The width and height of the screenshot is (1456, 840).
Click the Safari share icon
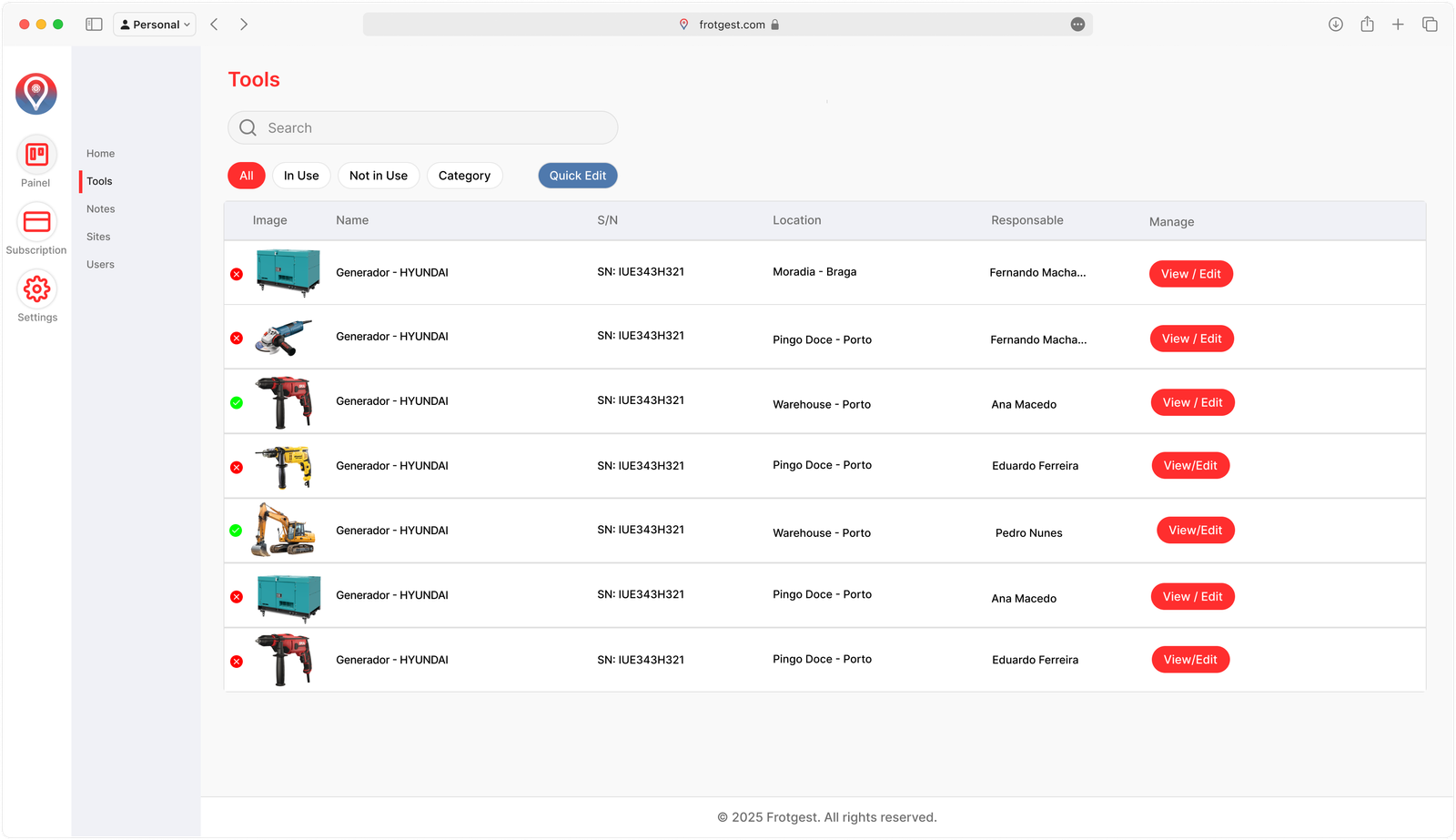coord(1367,25)
